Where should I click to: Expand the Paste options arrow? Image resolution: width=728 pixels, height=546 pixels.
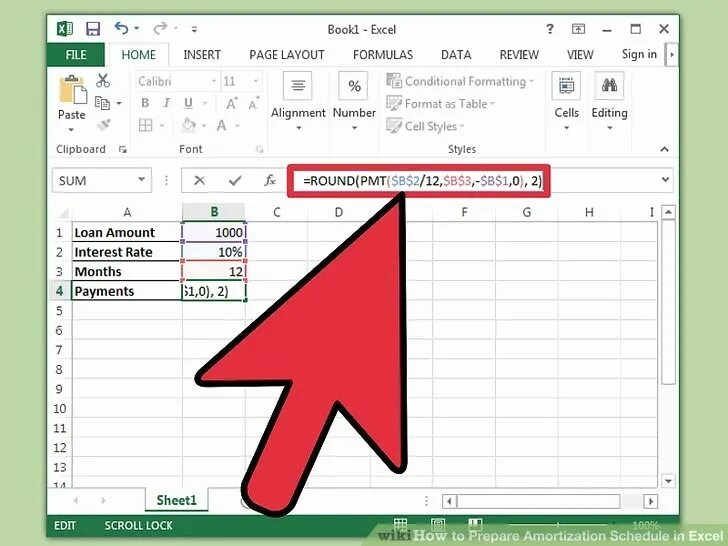(72, 130)
